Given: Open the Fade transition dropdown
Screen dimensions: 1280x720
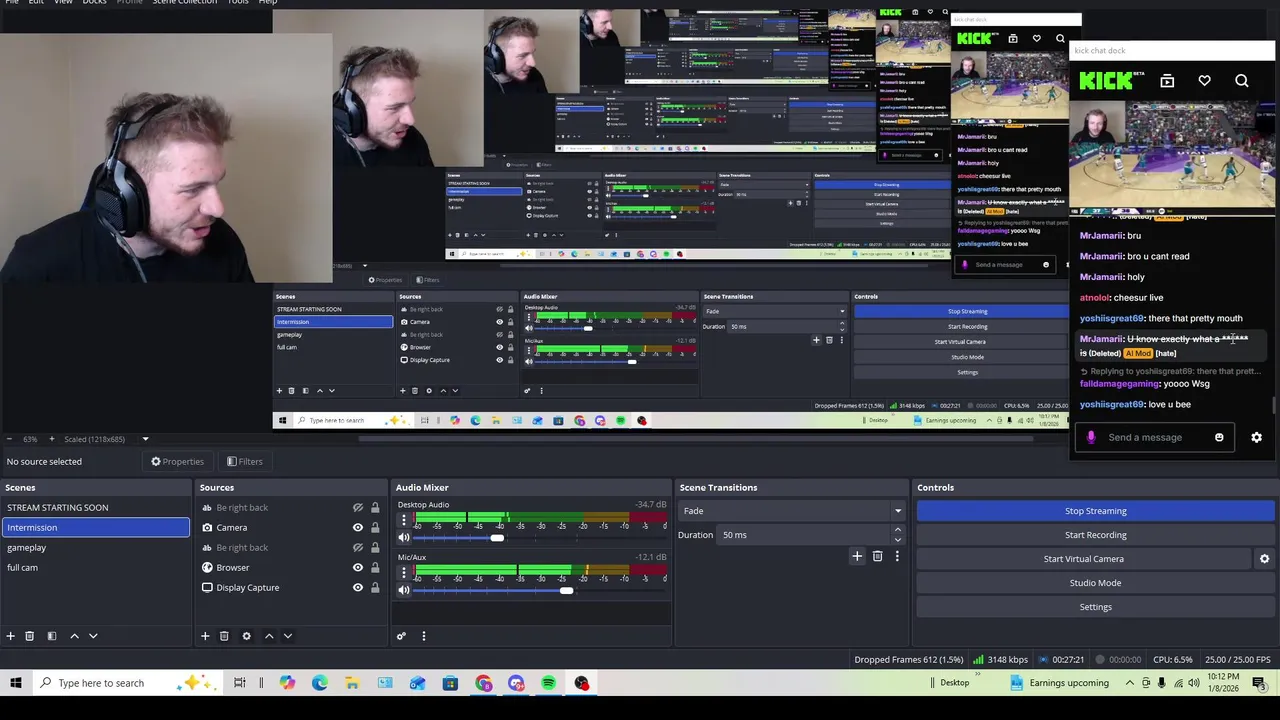Looking at the screenshot, I should 791,511.
